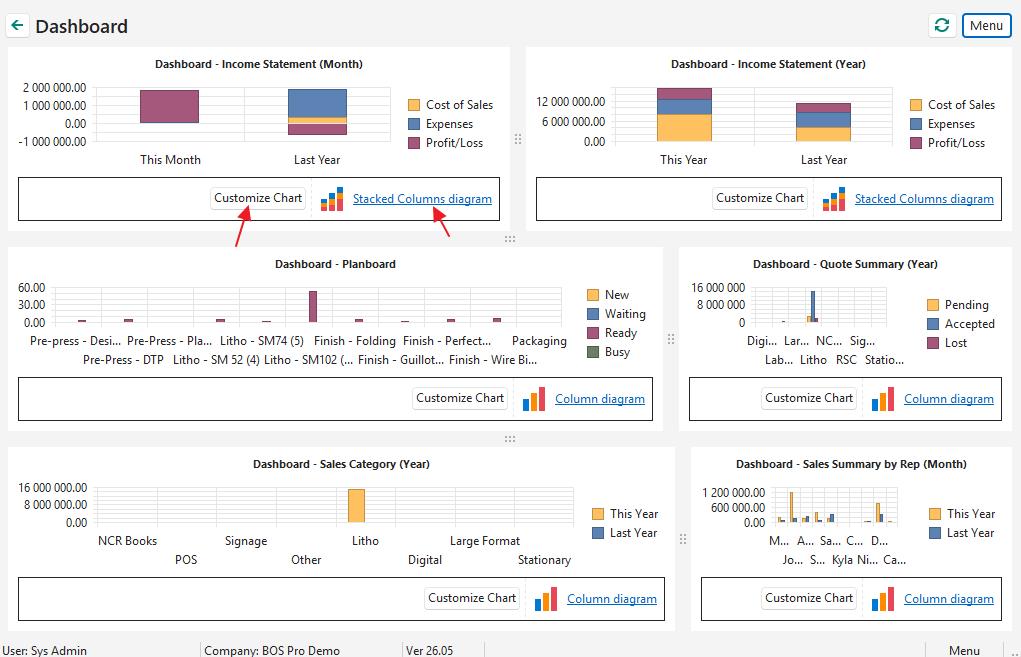Click the 'Dashboard - Sales Category (Year)' title
Screen dimensions: 1021x657
tap(341, 464)
